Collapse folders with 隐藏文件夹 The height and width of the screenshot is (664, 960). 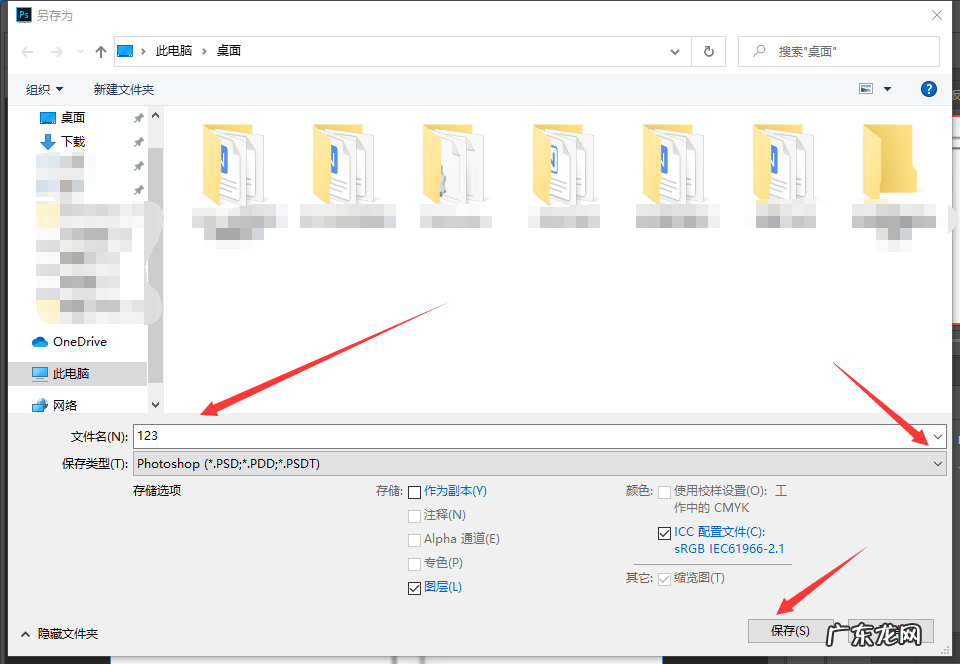click(x=59, y=634)
